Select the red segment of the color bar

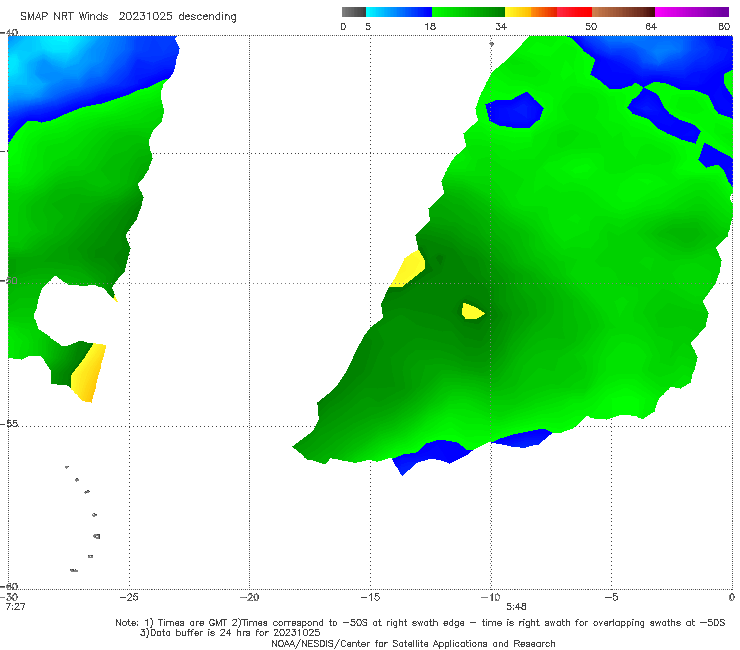[x=574, y=12]
